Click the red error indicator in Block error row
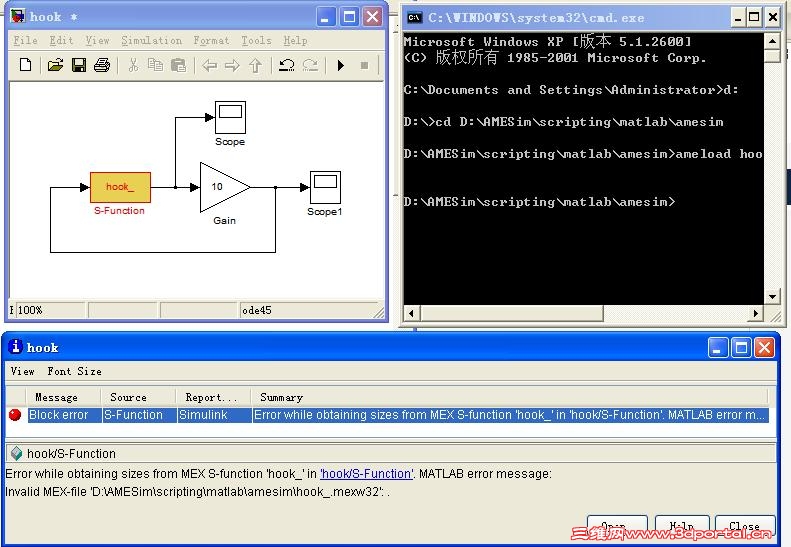Screen dimensions: 791x547 click(x=15, y=415)
